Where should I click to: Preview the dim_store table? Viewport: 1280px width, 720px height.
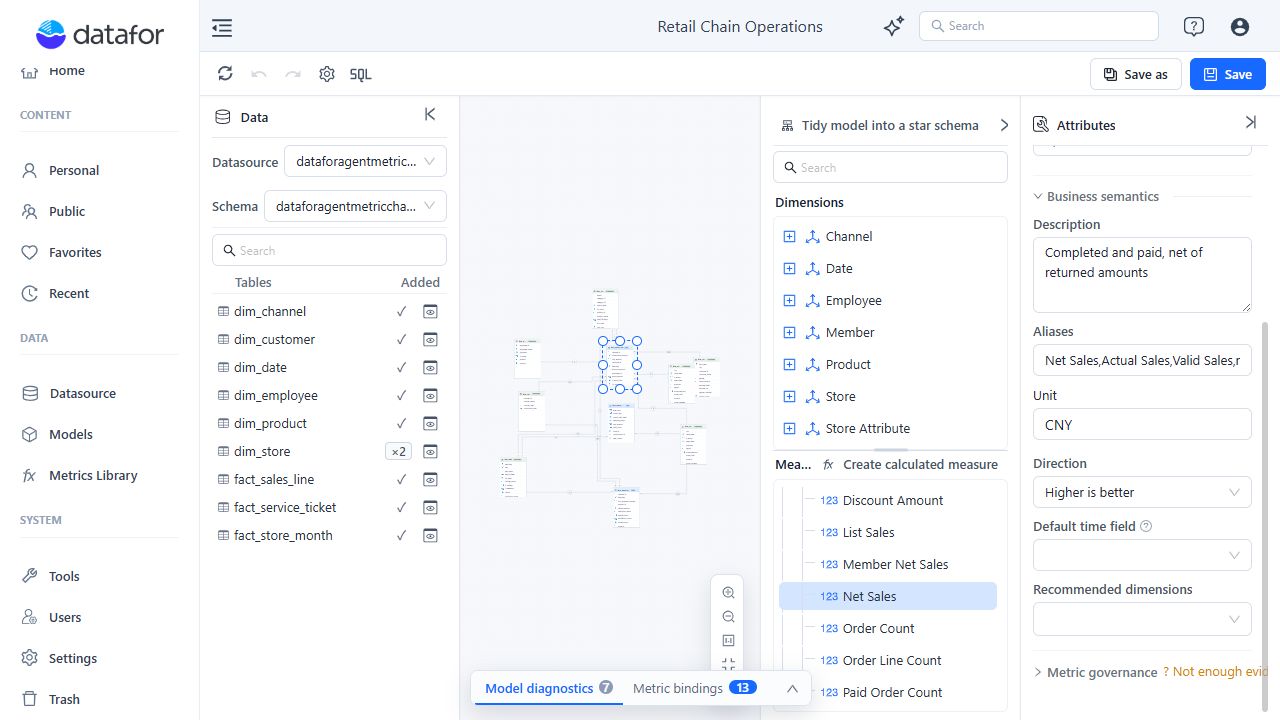coord(430,451)
